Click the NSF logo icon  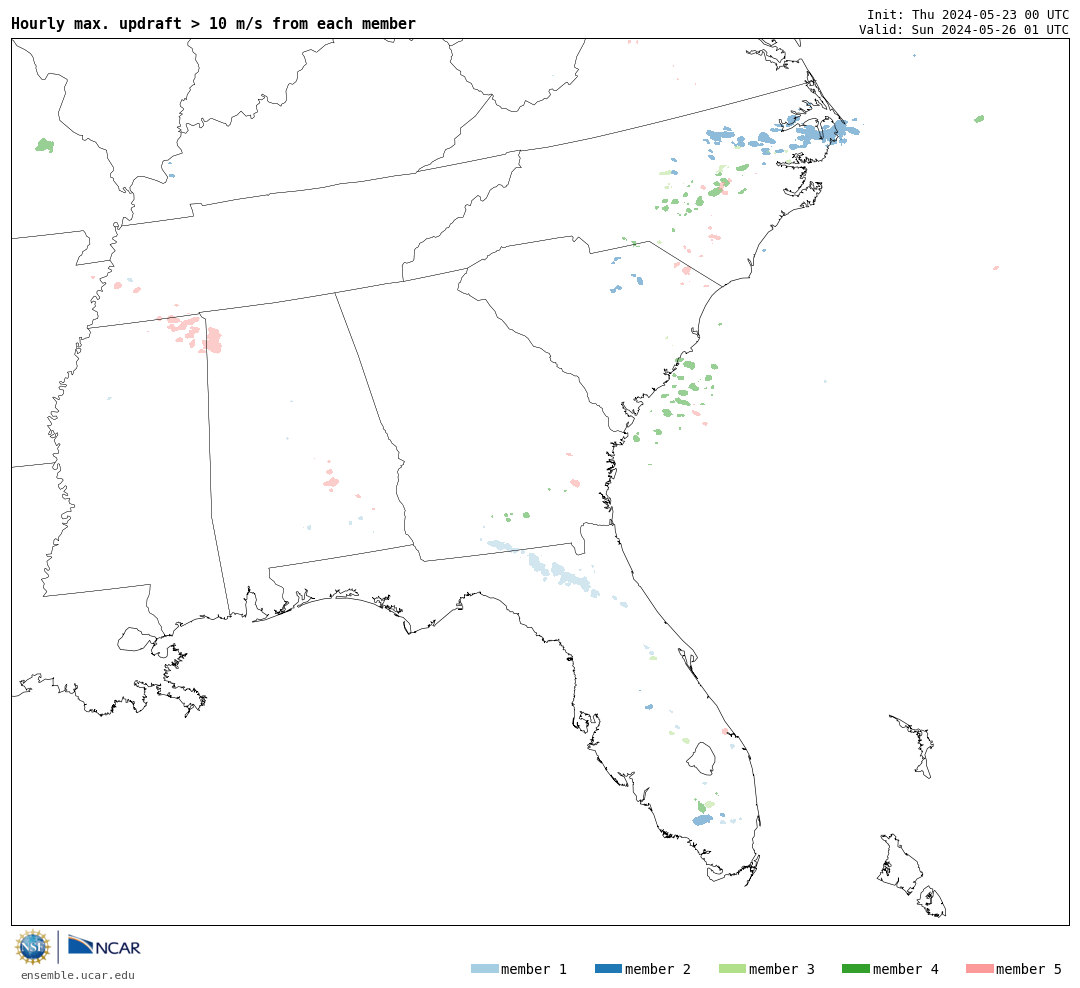(x=32, y=947)
